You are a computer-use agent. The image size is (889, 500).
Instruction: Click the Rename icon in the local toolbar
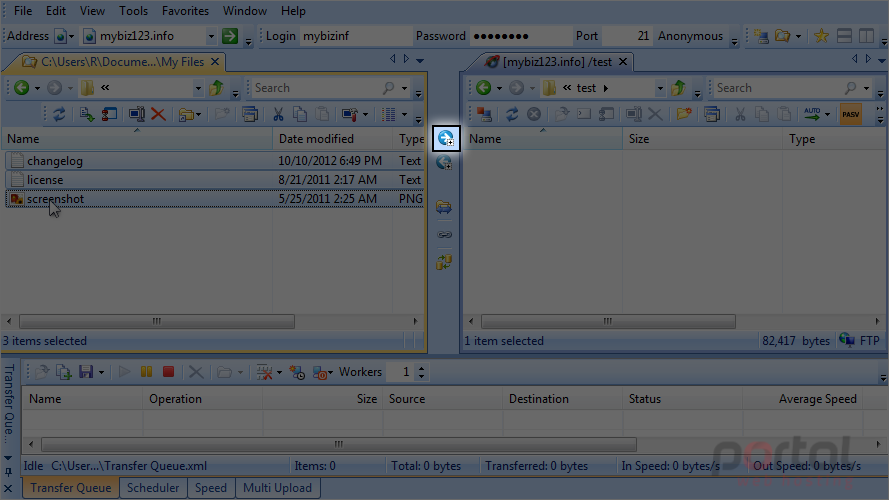(x=137, y=115)
